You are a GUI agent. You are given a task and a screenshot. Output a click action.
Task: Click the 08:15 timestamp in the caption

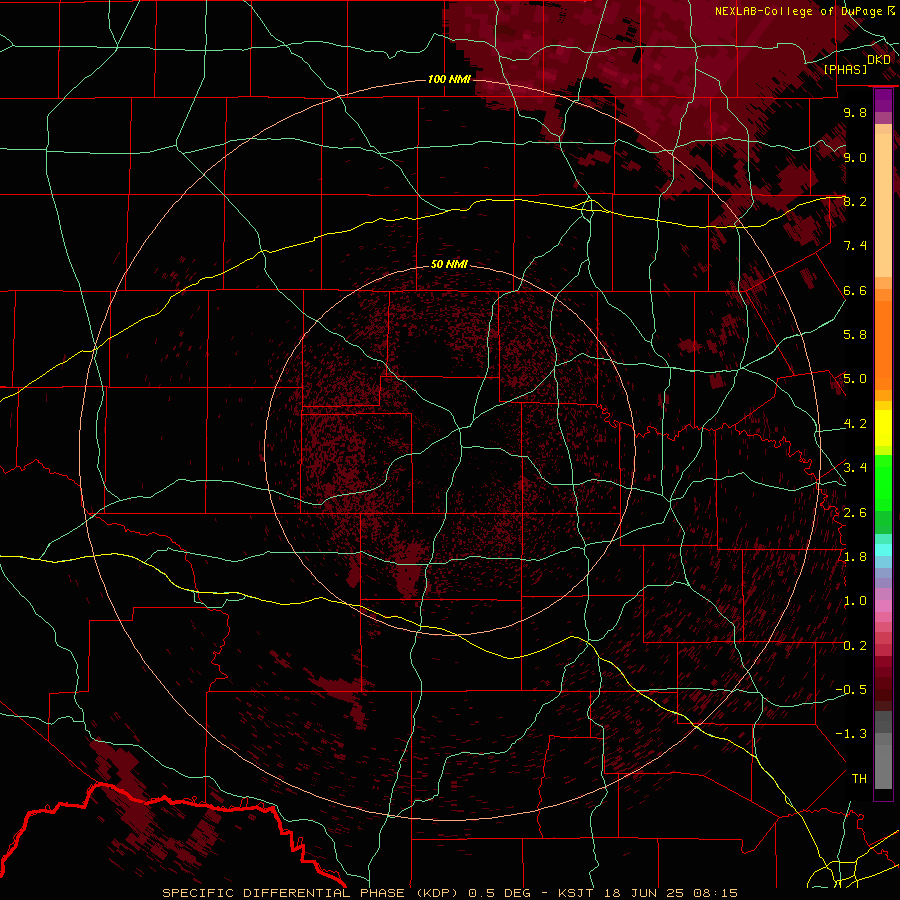[716, 893]
